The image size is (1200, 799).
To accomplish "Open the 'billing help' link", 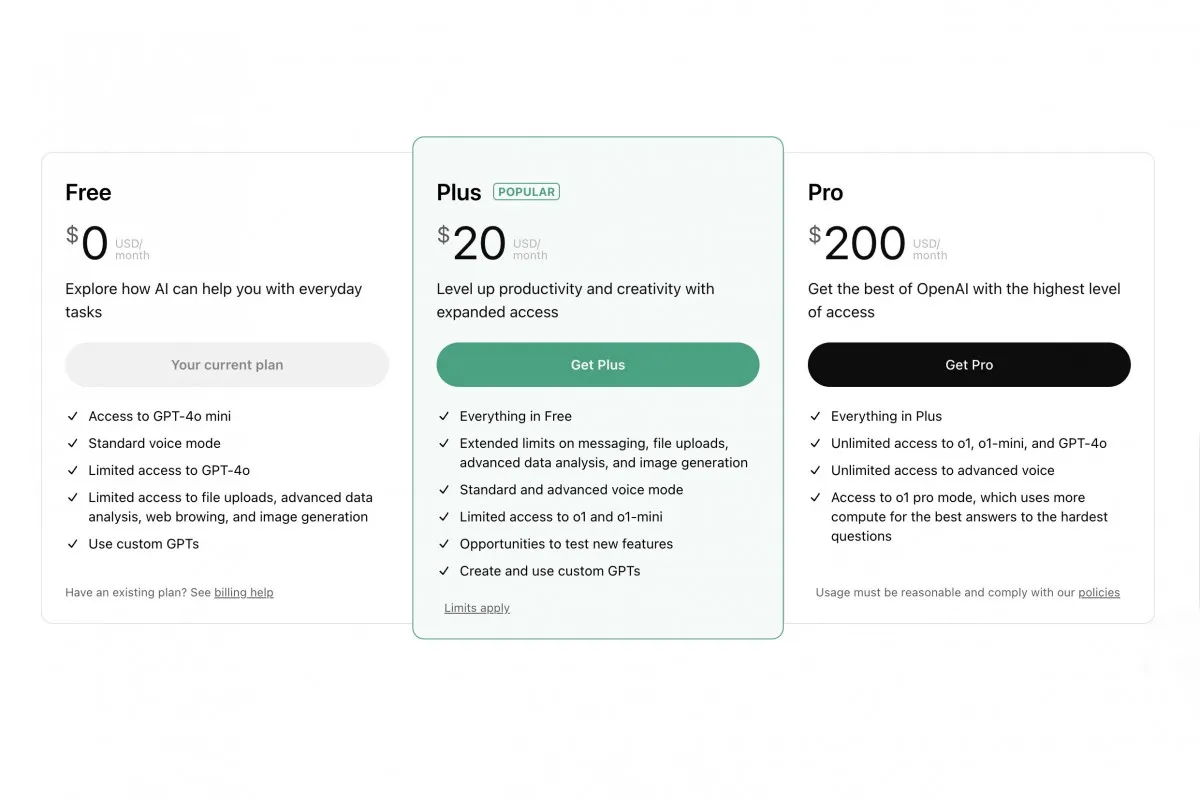I will 244,592.
